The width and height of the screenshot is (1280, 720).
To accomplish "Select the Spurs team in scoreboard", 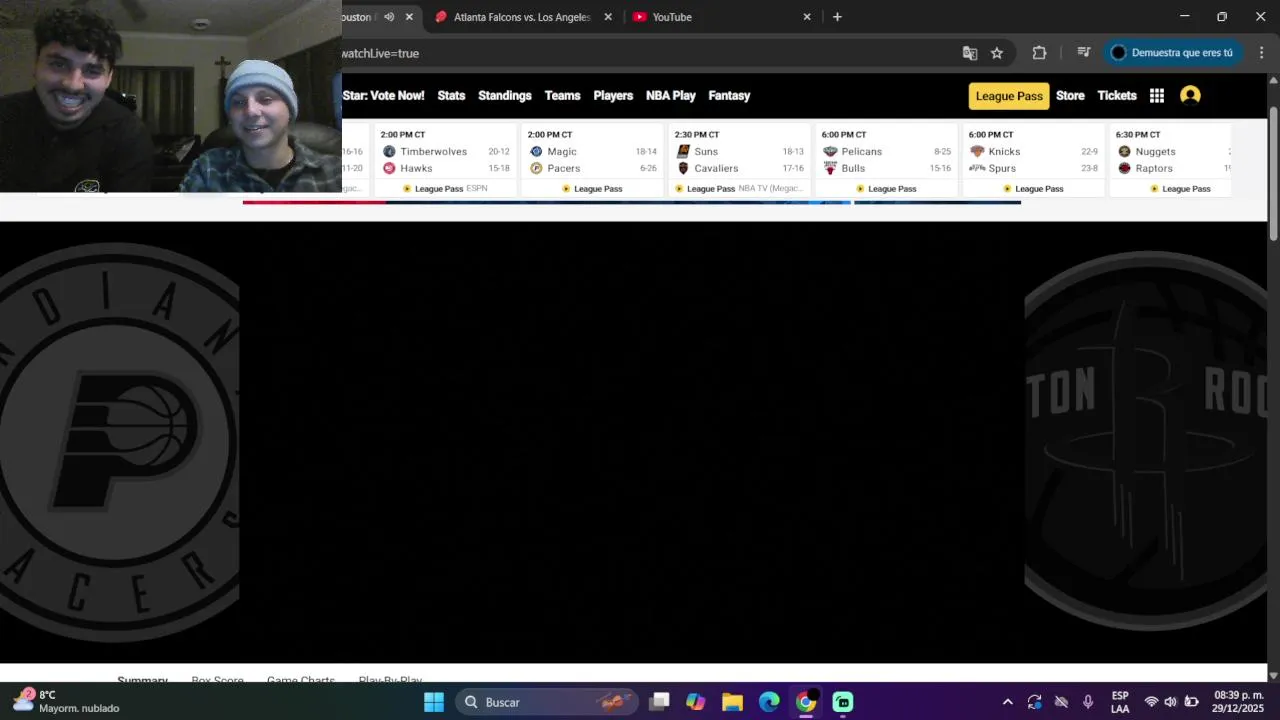I will pos(1002,169).
